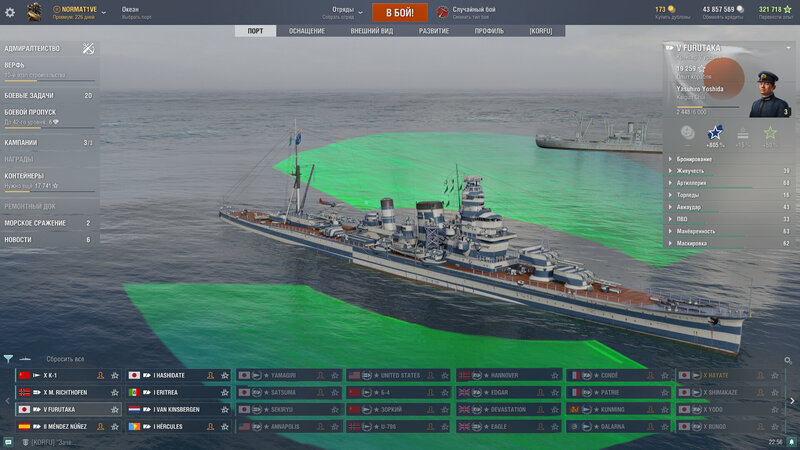Toggle favorite star on I Van Kinsbergen
This screenshot has width=800, height=450.
click(x=224, y=410)
